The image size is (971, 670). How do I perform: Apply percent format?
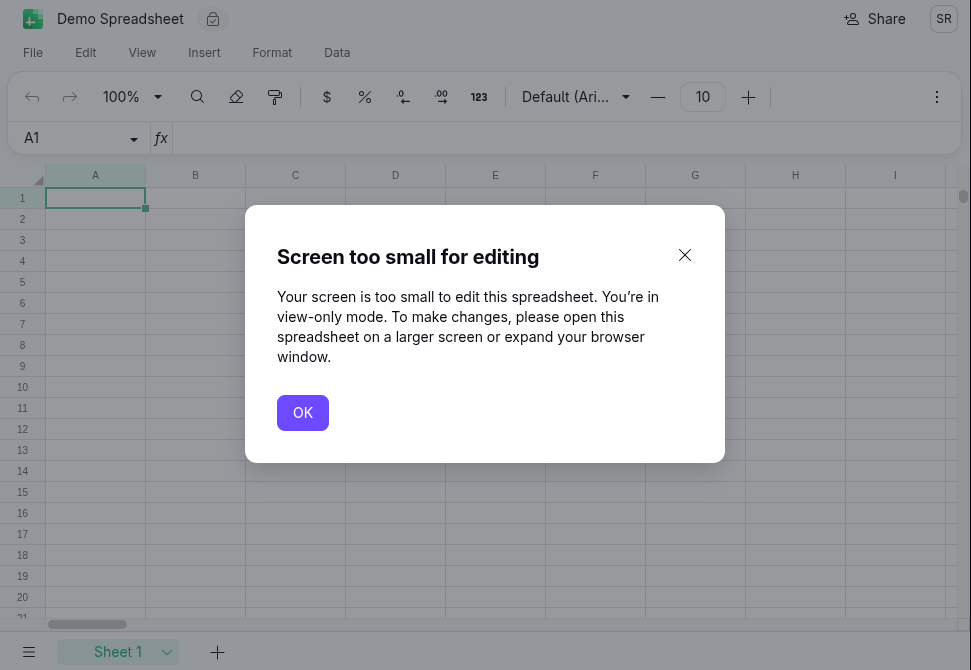(x=365, y=96)
